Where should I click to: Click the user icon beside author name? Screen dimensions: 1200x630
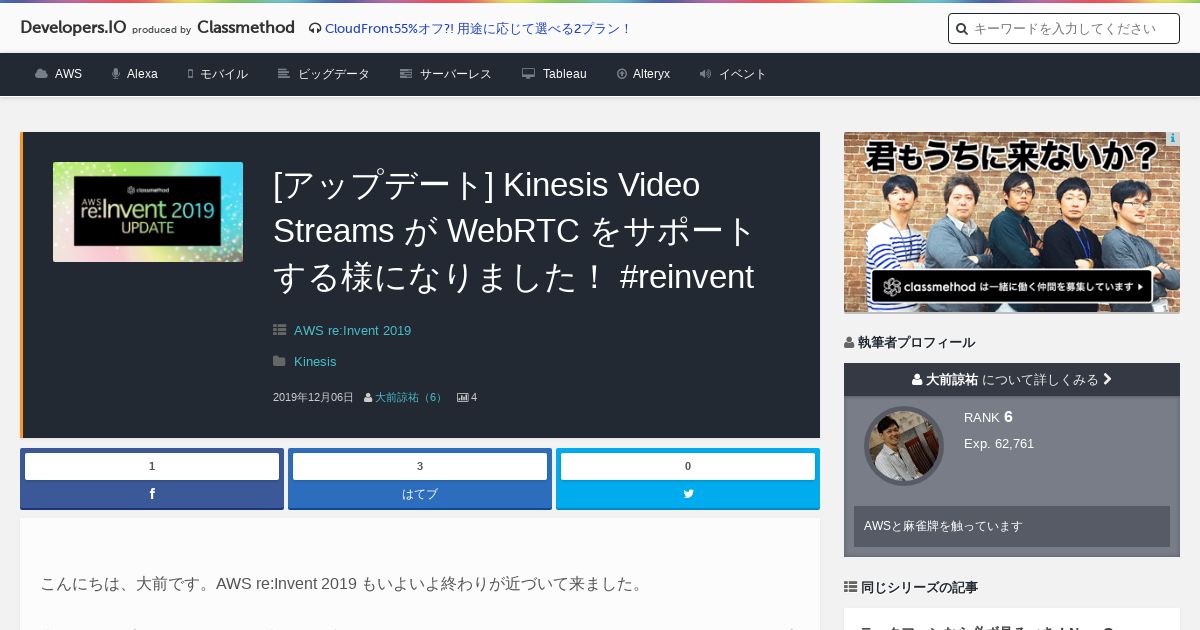point(368,398)
